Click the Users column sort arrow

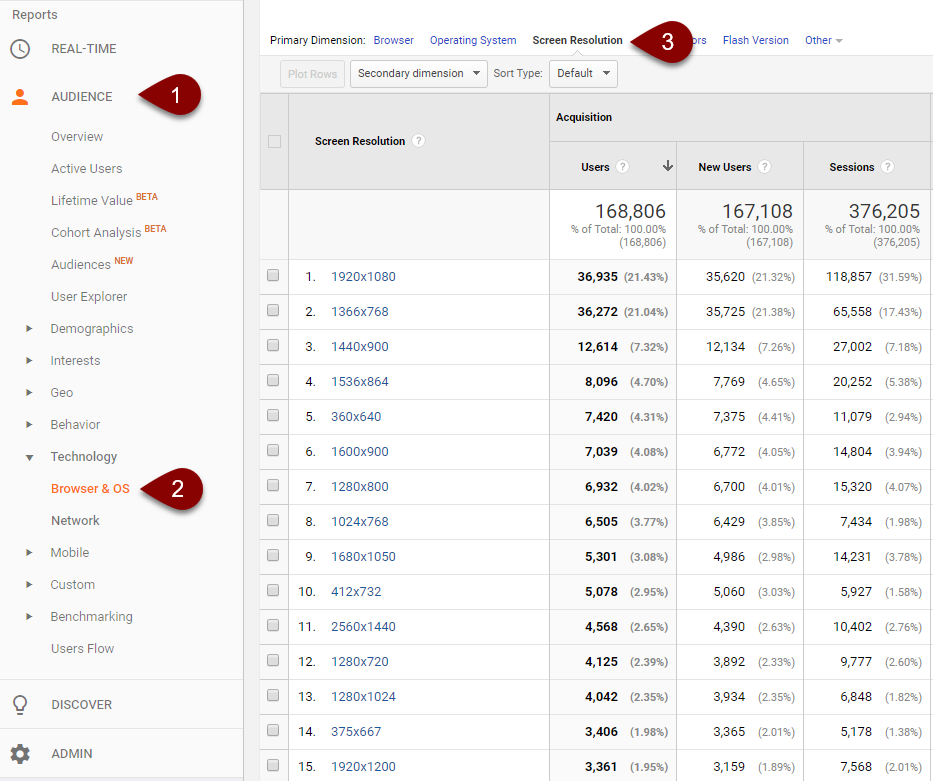667,167
